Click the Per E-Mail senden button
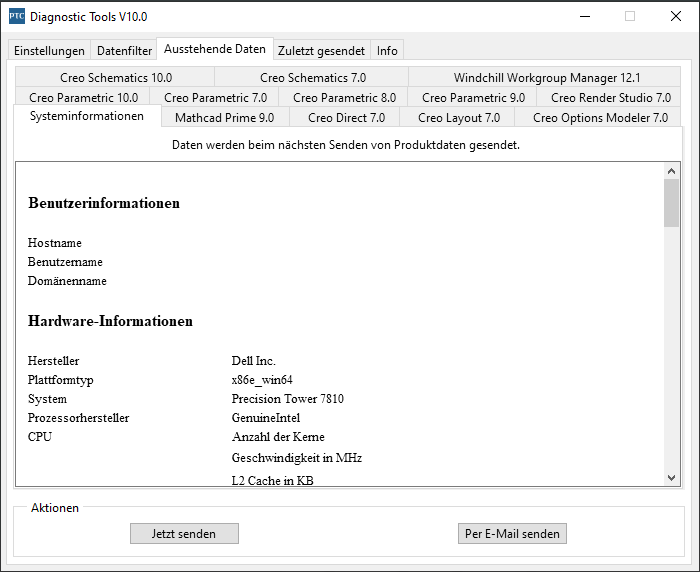This screenshot has height=572, width=700. (512, 534)
